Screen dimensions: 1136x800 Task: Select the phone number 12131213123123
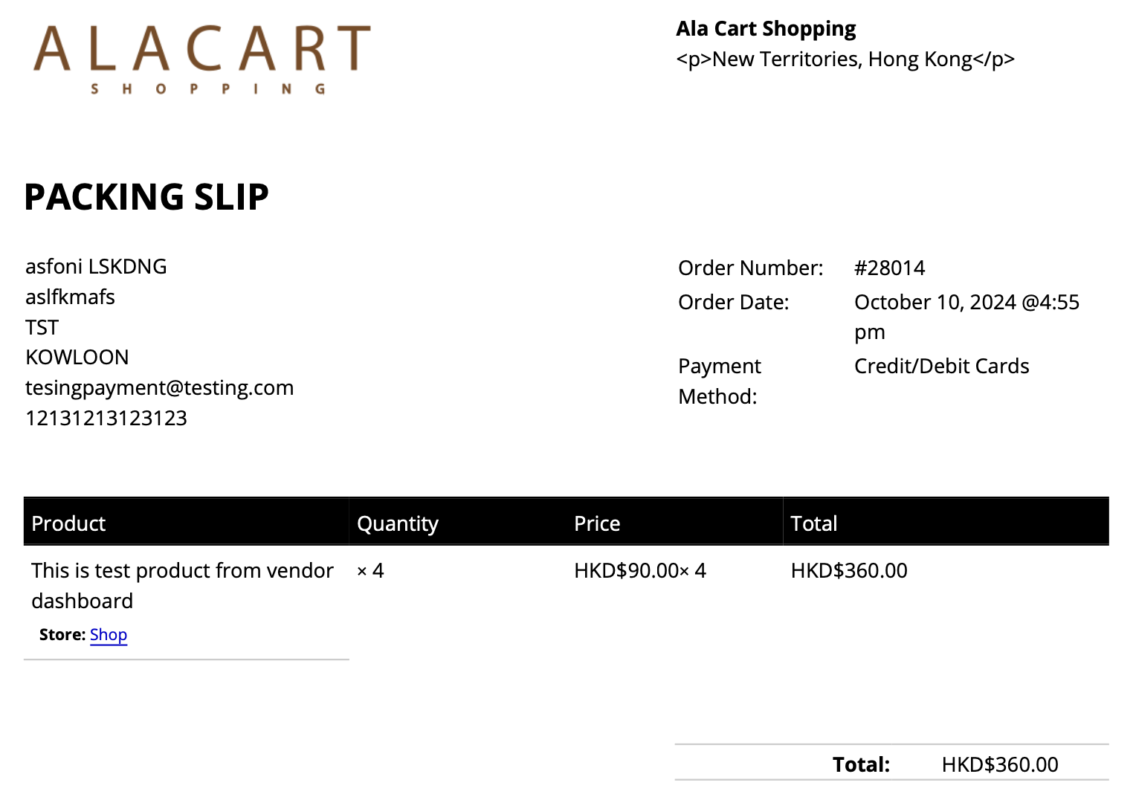pyautogui.click(x=106, y=418)
